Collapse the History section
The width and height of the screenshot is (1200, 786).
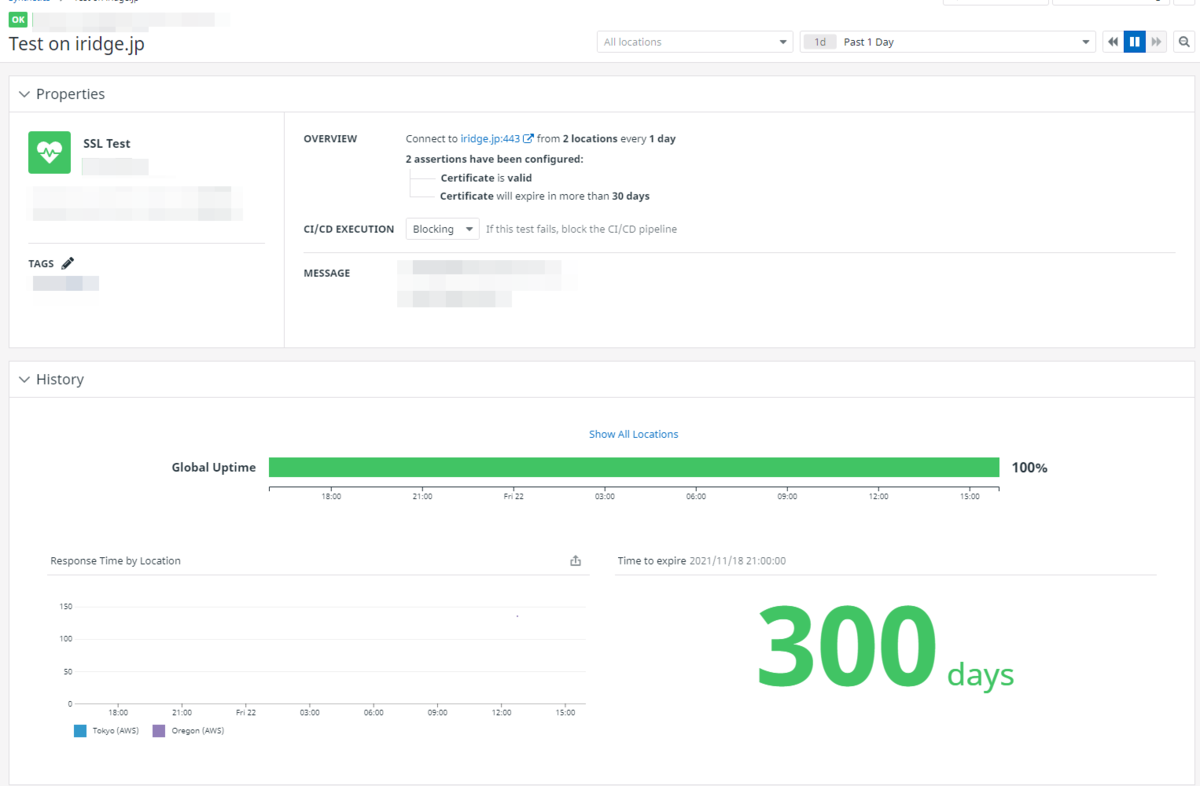[25, 380]
